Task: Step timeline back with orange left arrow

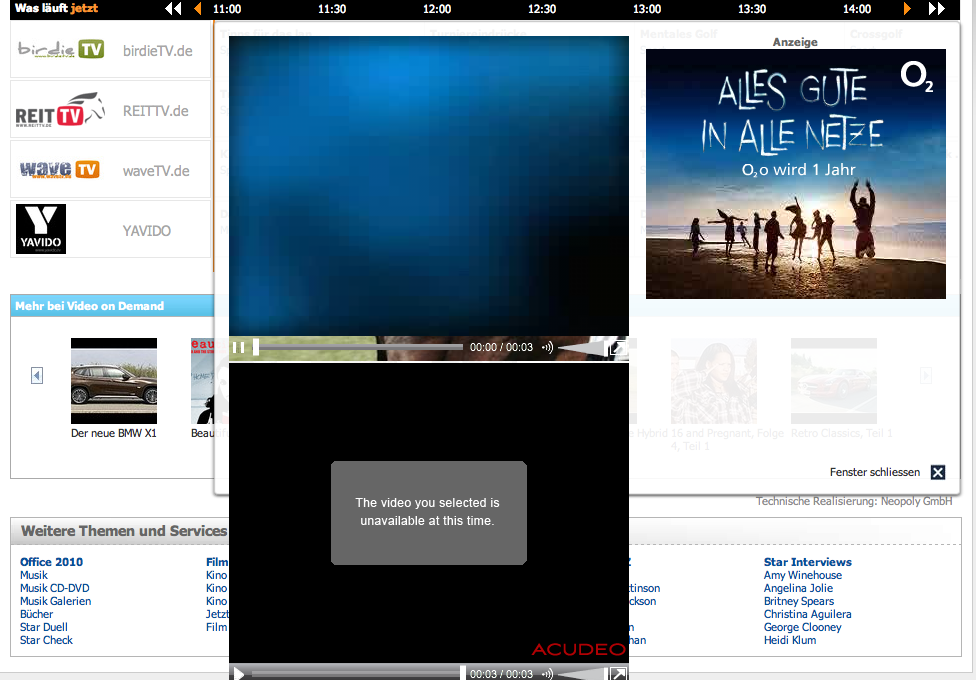Action: (197, 9)
